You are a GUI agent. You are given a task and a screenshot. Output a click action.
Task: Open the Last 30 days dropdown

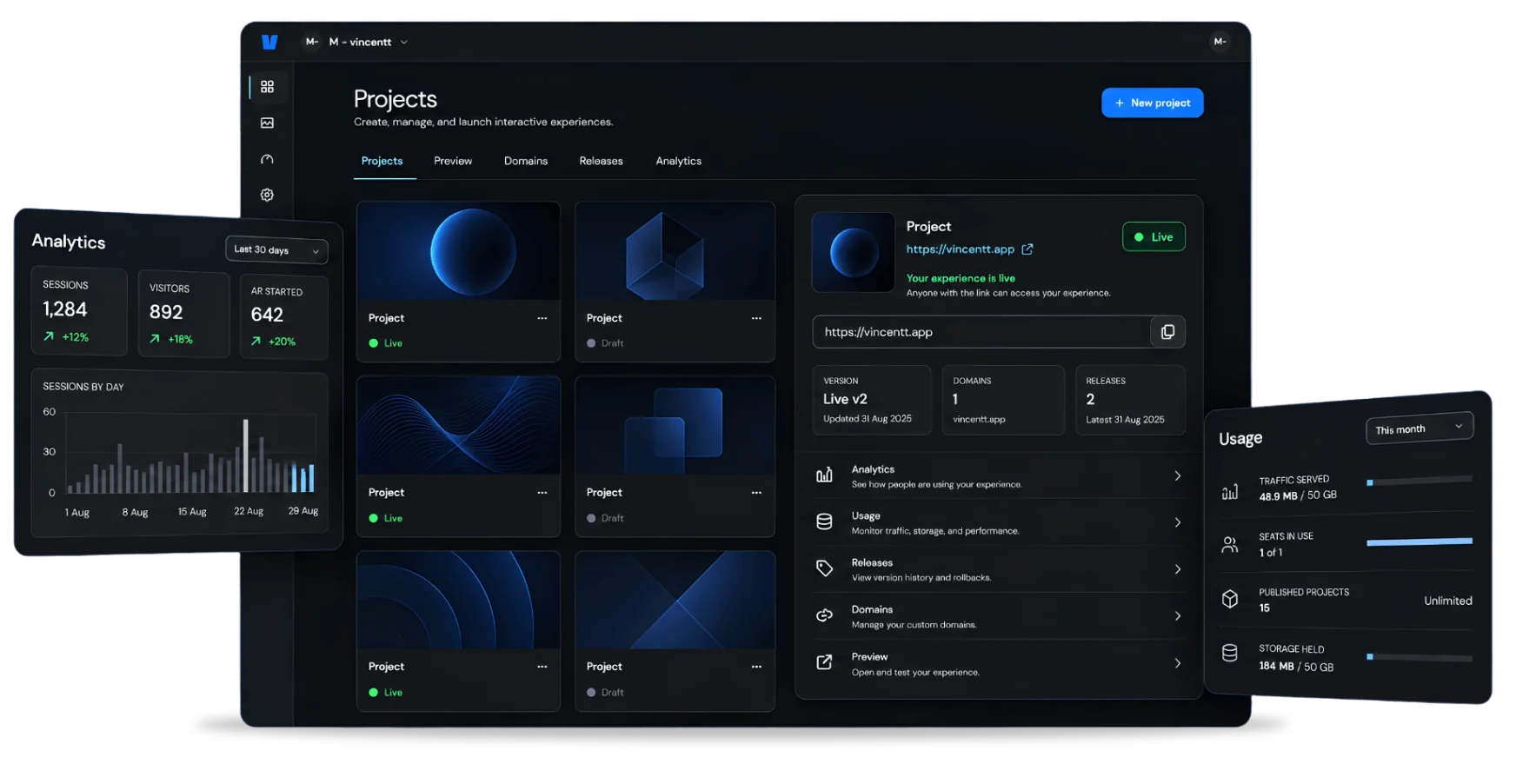click(x=276, y=250)
